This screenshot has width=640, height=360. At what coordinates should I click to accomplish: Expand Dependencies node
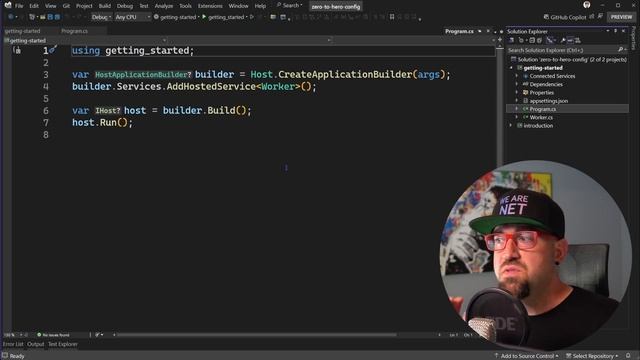517,84
